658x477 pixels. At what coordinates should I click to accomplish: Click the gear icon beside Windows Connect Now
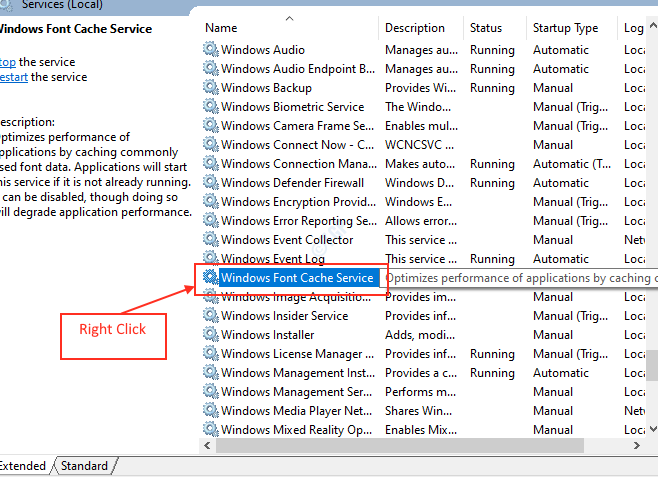211,144
